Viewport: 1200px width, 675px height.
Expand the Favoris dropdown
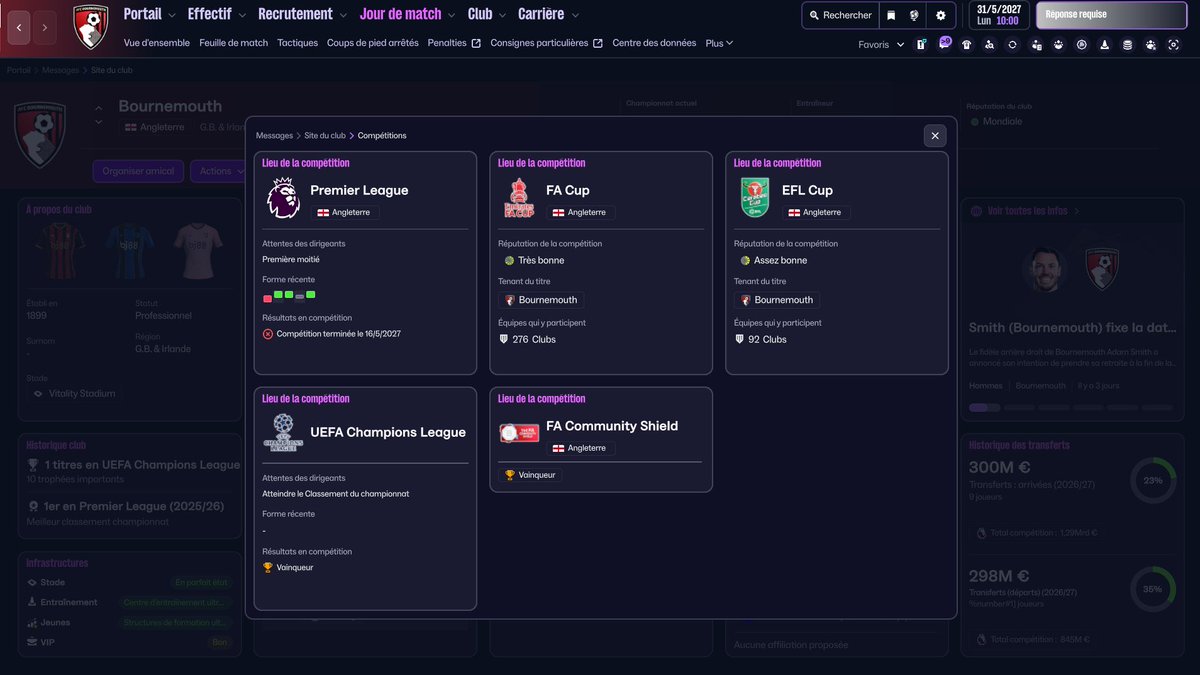click(x=881, y=44)
